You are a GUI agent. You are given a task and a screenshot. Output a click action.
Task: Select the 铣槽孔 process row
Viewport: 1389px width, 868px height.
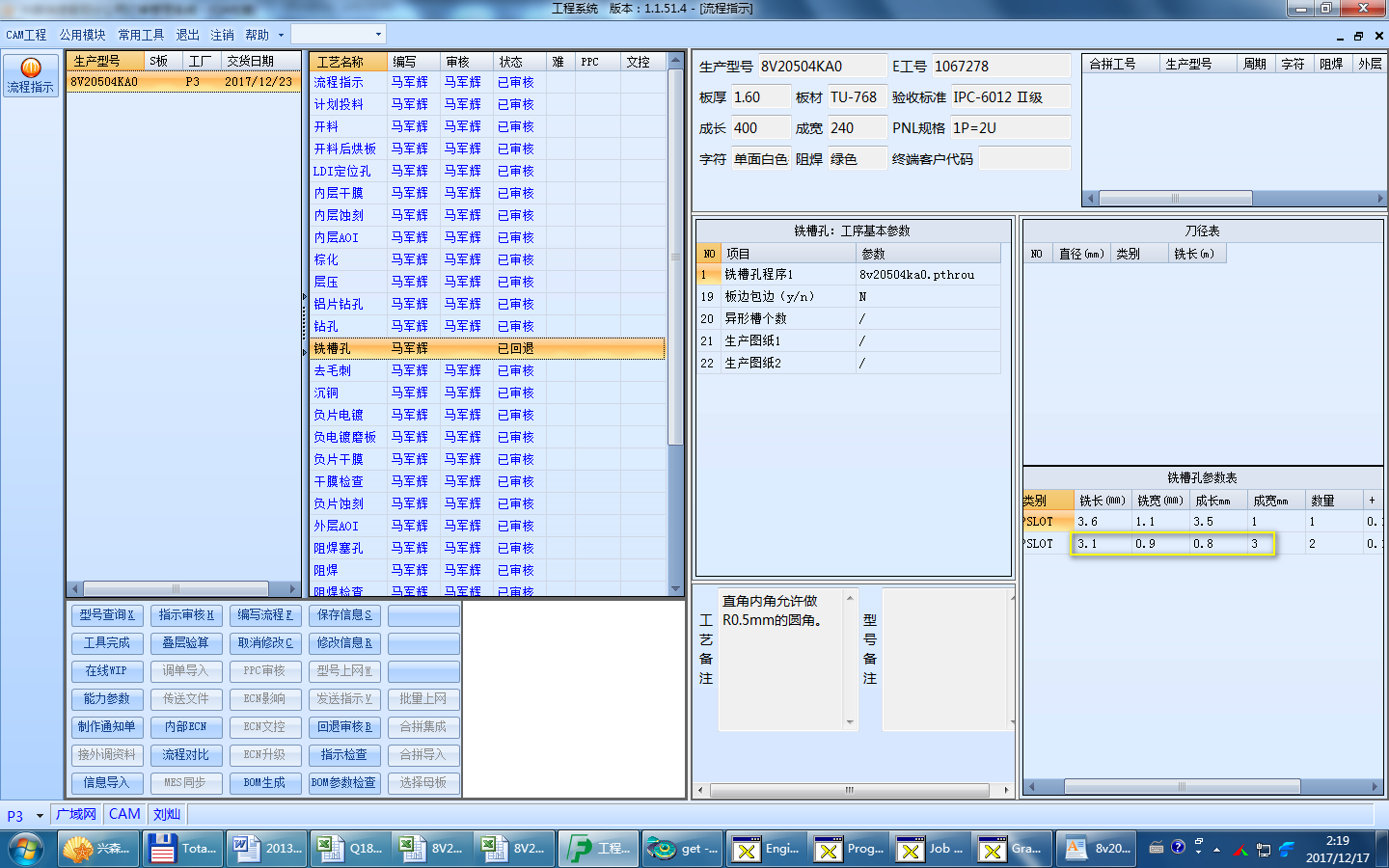(x=487, y=349)
